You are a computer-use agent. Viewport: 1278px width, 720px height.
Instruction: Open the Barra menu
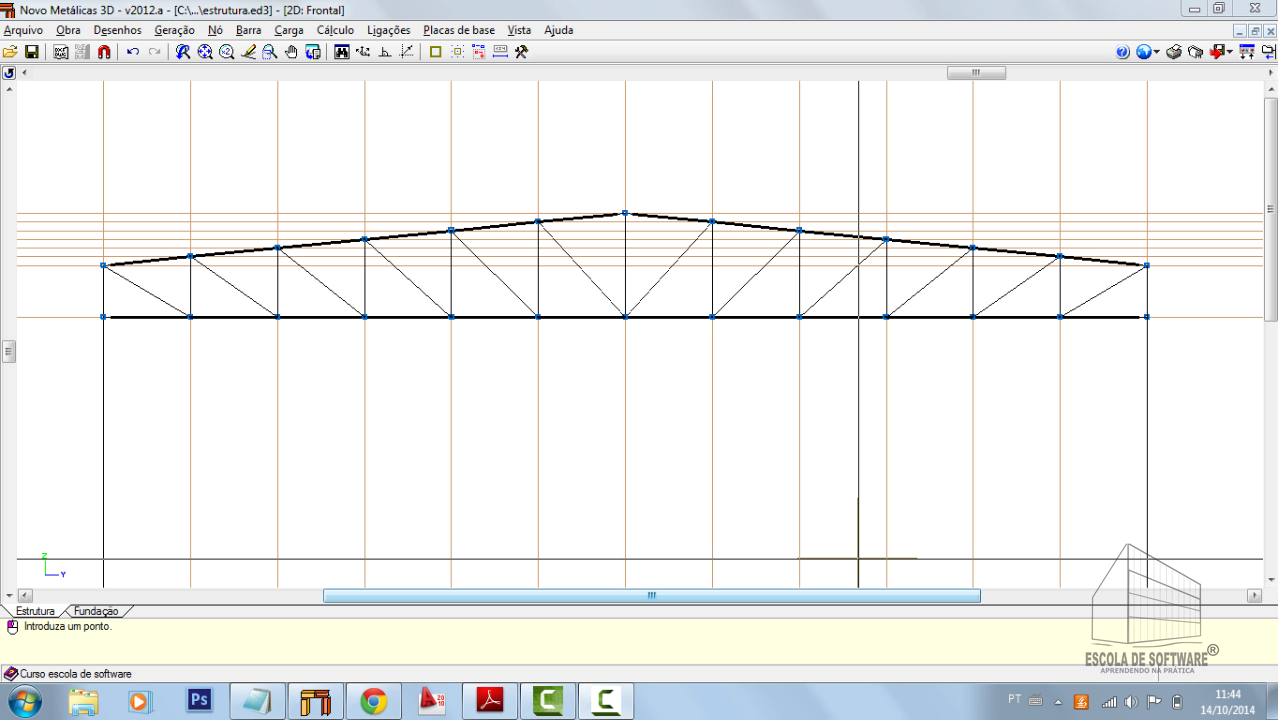248,30
